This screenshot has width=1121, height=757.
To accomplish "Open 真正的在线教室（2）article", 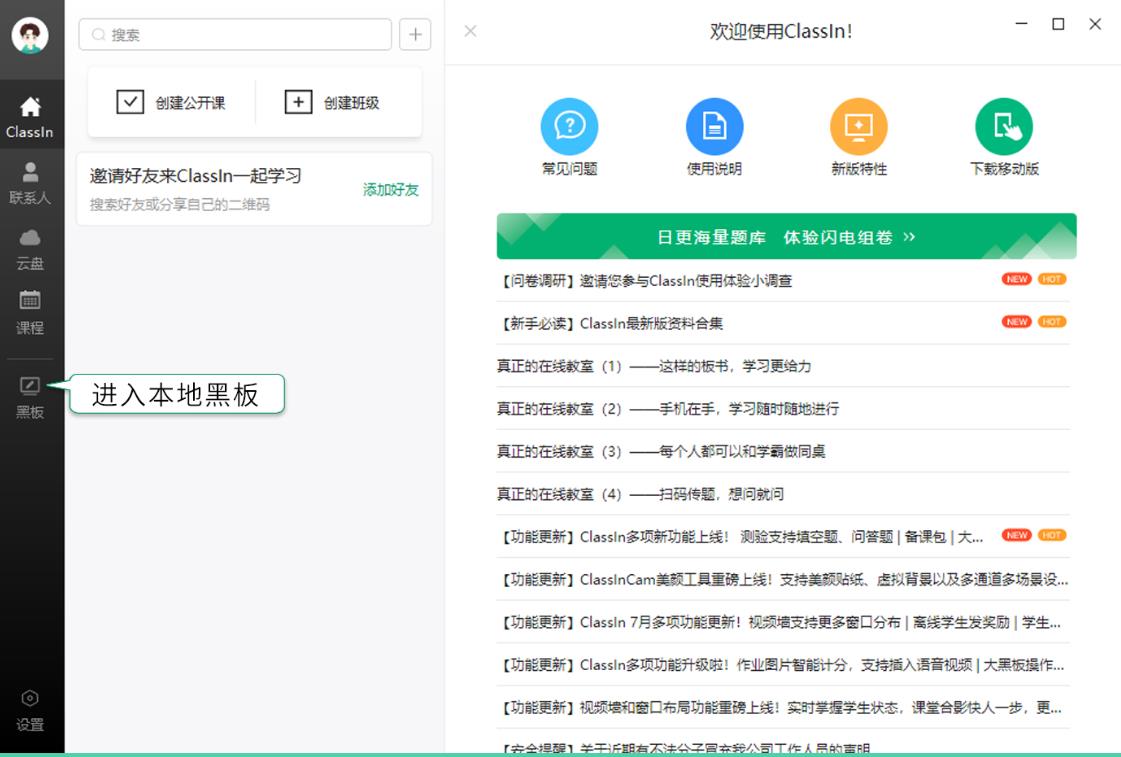I will tap(783, 409).
